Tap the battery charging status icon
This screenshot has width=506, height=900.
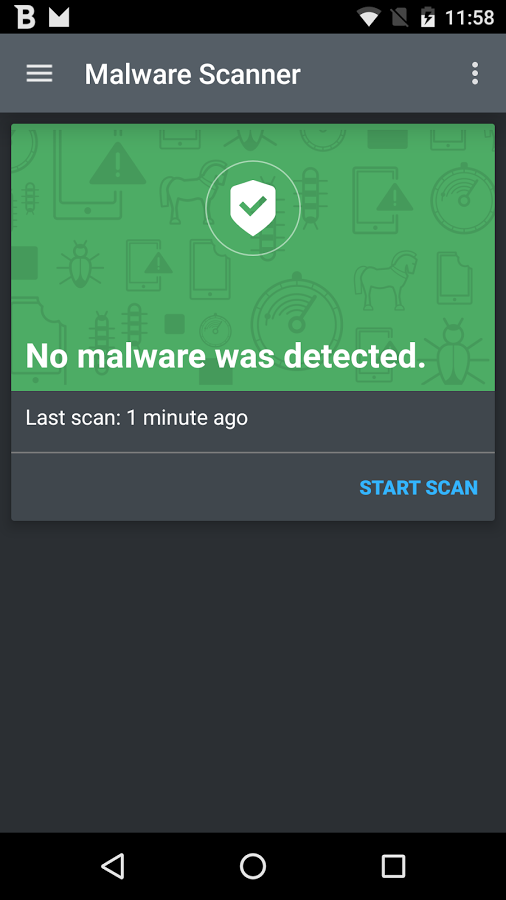point(427,17)
